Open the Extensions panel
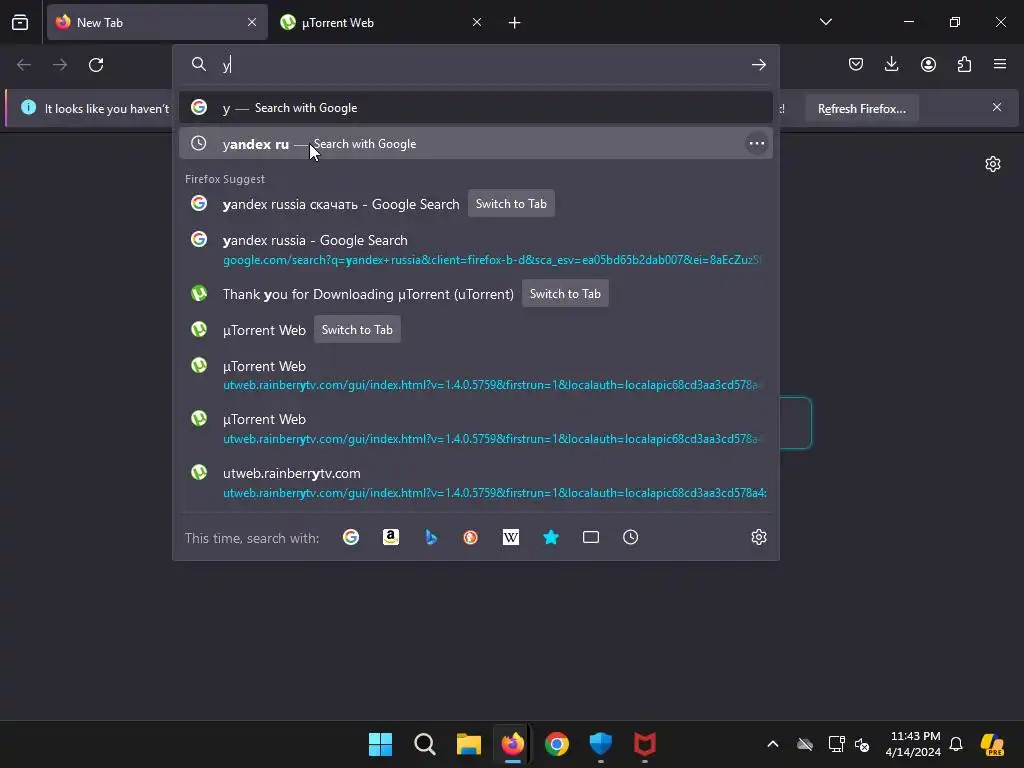Viewport: 1024px width, 768px height. tap(964, 64)
